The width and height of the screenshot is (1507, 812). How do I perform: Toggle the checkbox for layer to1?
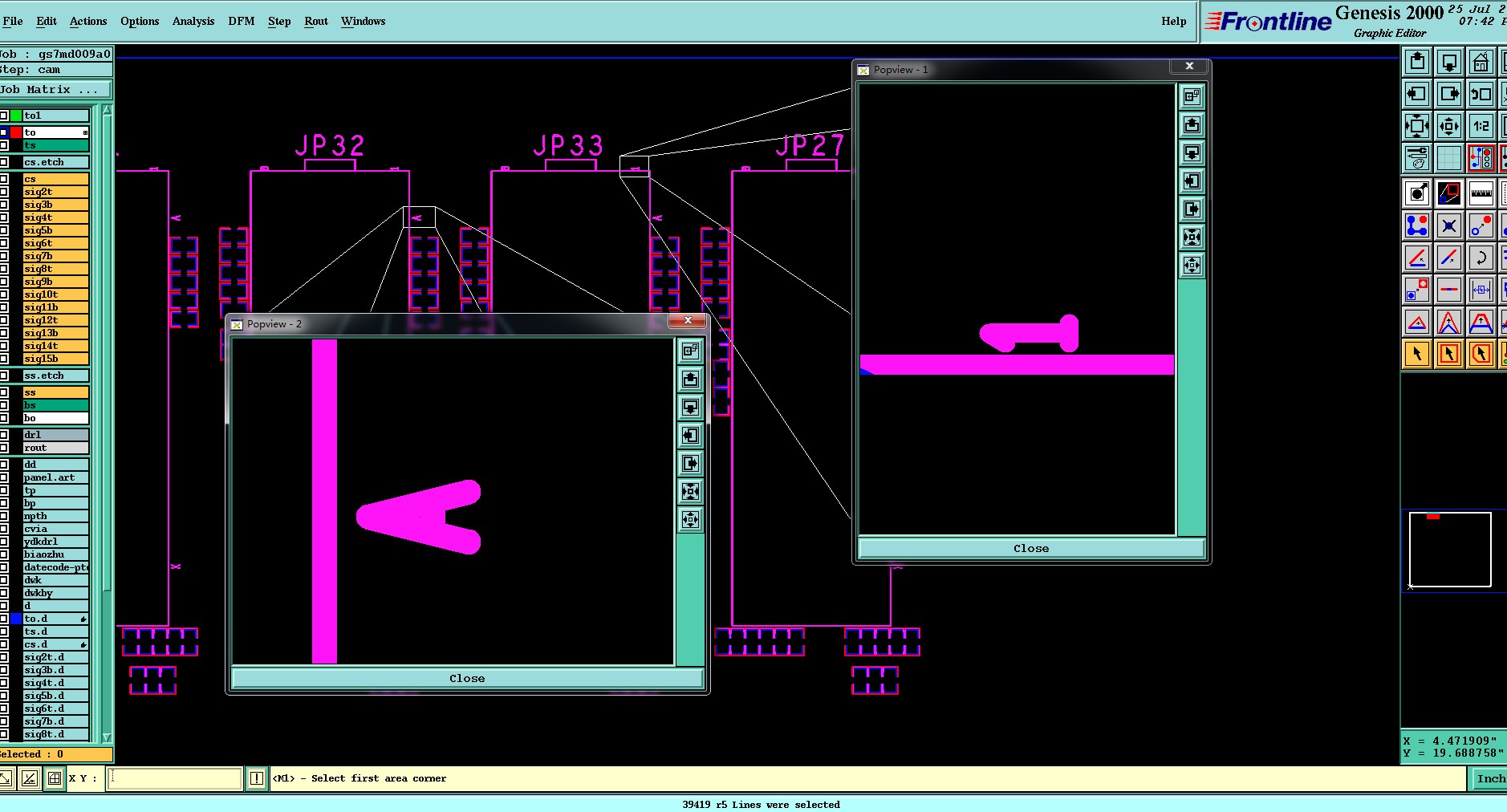[x=4, y=116]
